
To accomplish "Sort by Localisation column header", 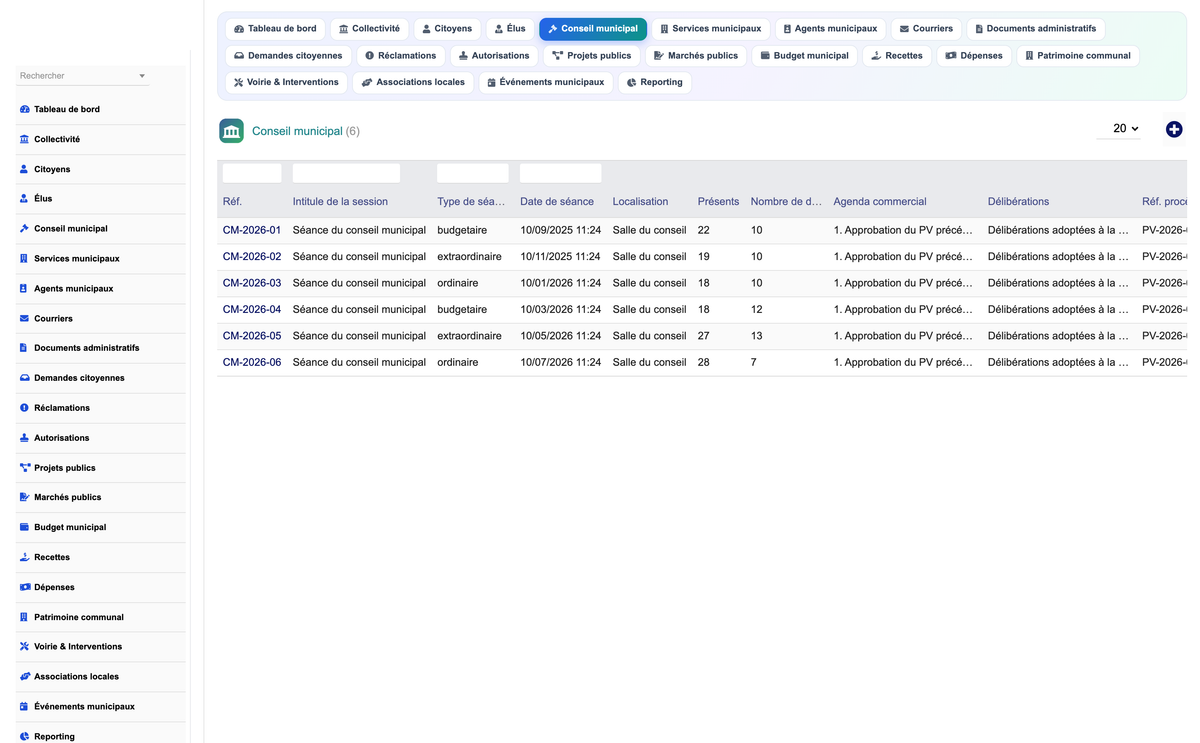I will click(640, 202).
